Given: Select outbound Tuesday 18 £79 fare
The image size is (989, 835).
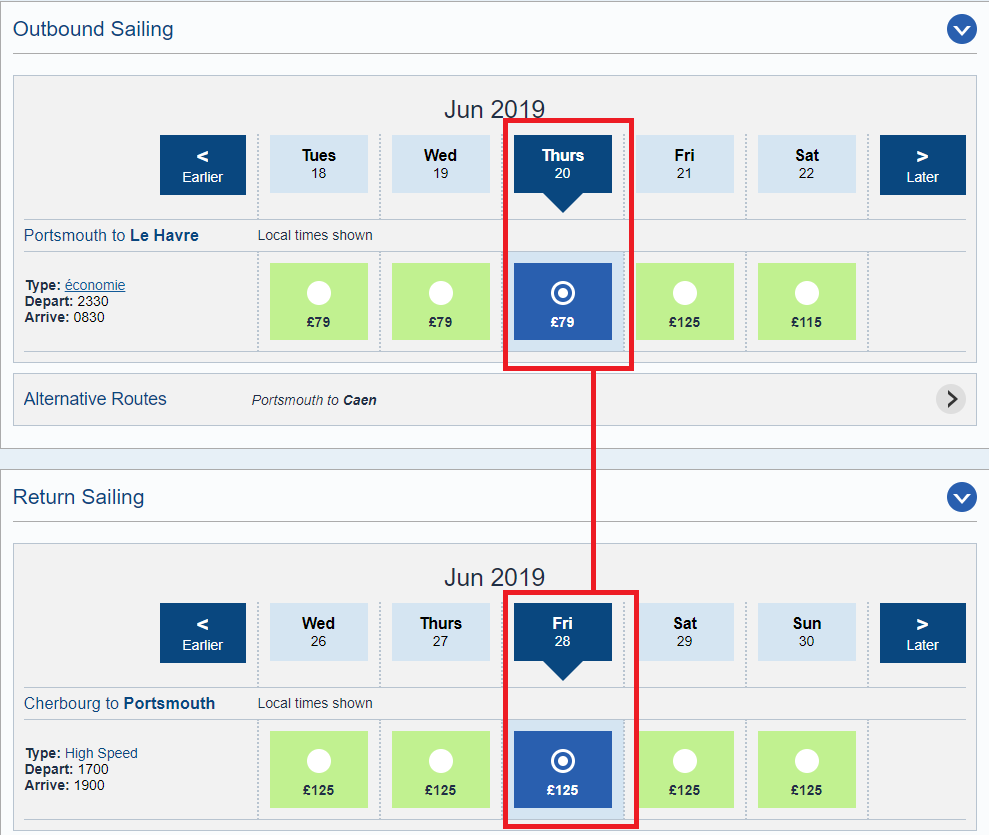Looking at the screenshot, I should pos(319,301).
